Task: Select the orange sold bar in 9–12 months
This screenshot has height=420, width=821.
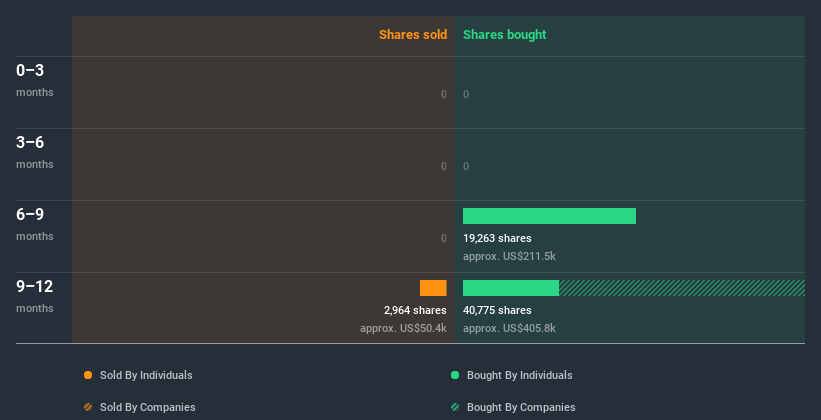Action: (x=433, y=288)
